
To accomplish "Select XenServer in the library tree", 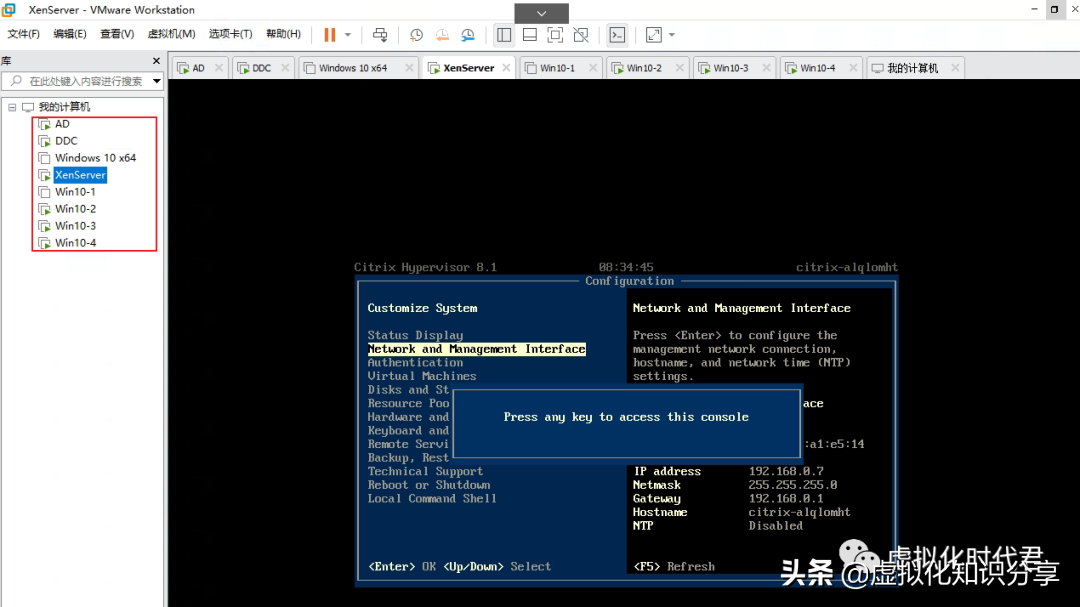I will (80, 175).
